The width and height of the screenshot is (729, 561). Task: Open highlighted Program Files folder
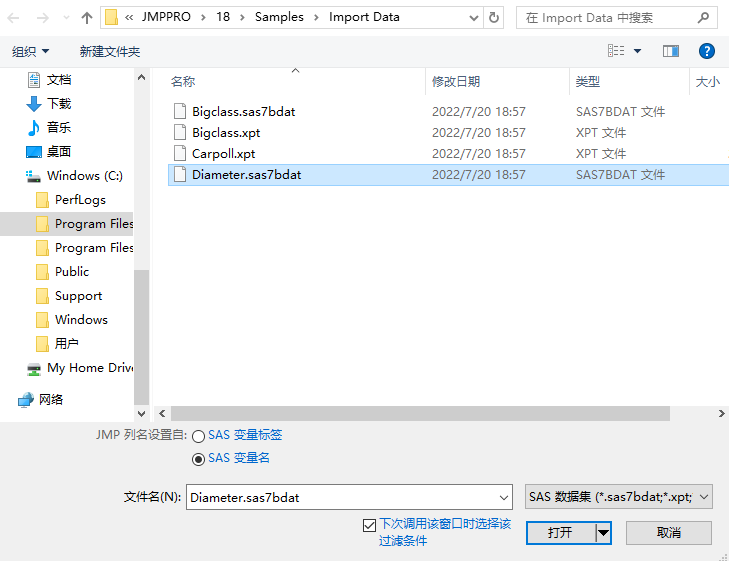coord(66,224)
